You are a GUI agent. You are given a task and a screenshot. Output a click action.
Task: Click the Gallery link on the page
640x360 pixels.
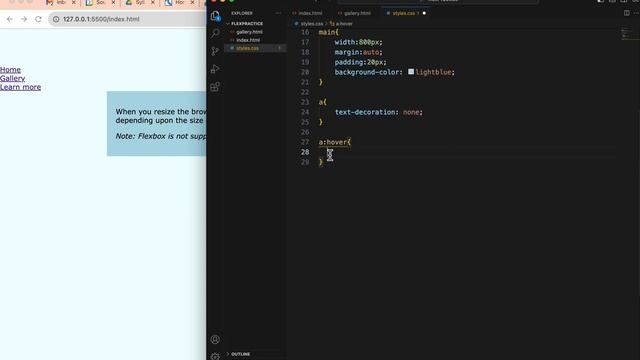click(x=12, y=78)
